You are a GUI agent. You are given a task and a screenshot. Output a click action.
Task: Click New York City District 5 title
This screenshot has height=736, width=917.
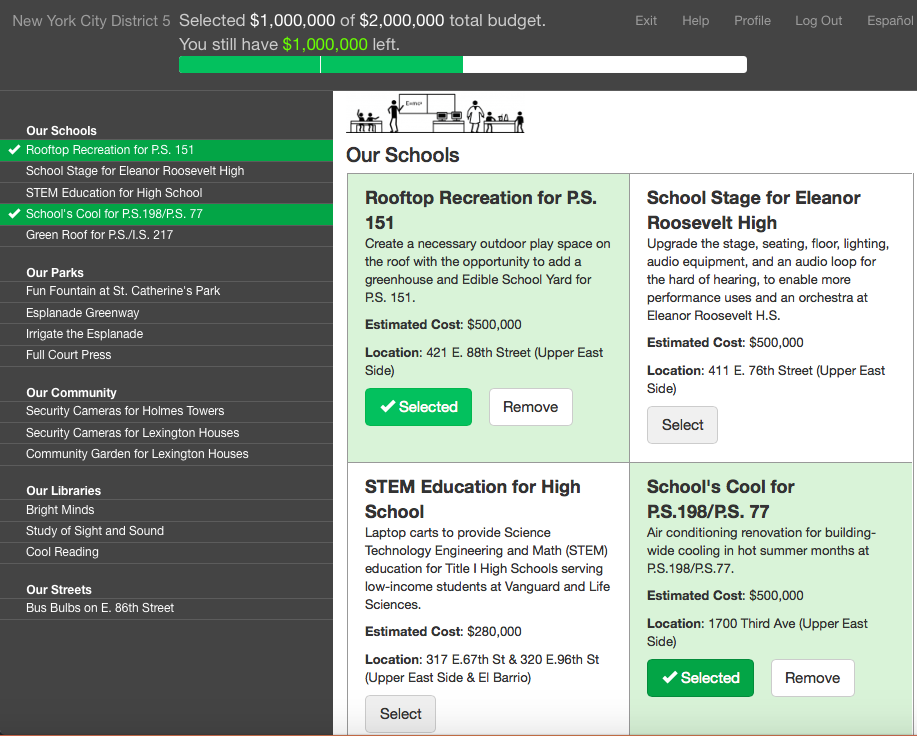click(x=91, y=21)
